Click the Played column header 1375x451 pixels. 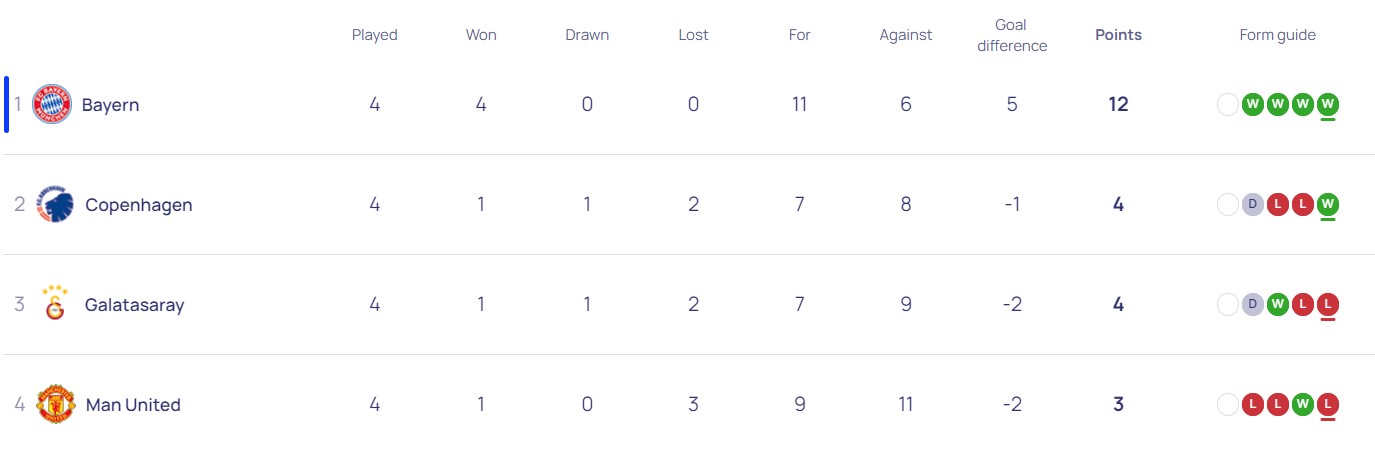pyautogui.click(x=374, y=35)
